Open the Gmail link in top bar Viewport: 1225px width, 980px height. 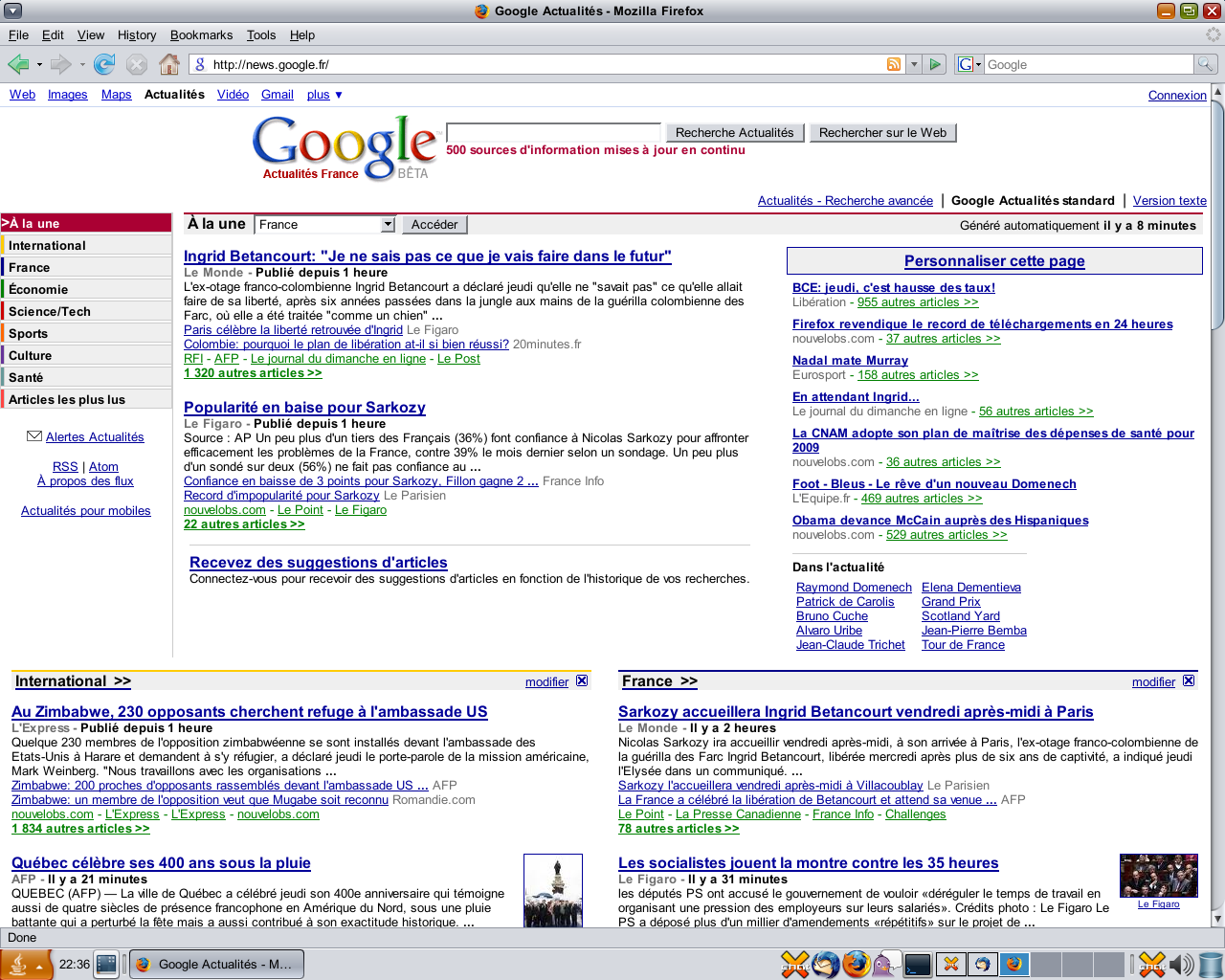tap(278, 95)
